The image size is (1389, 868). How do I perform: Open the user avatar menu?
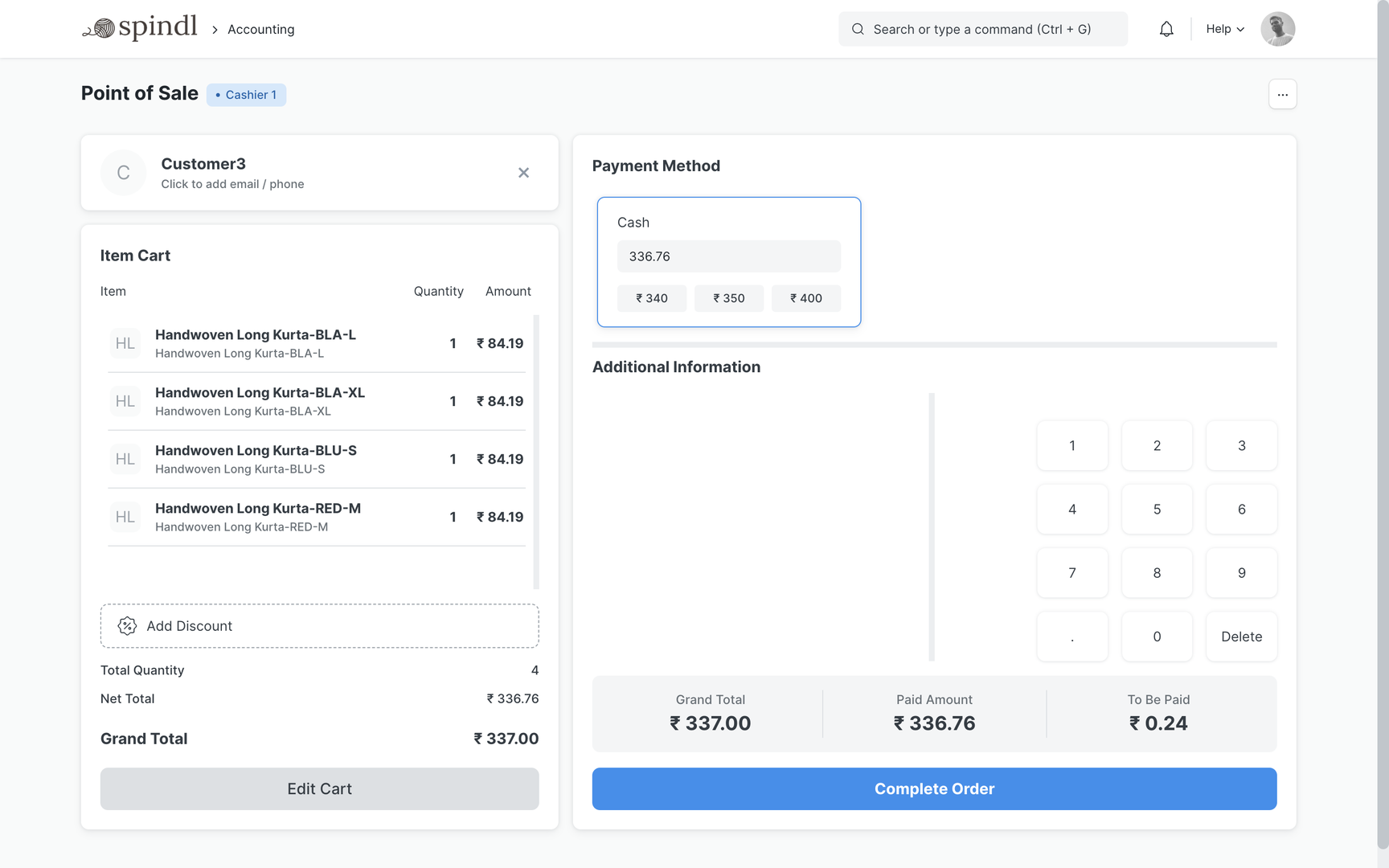[1277, 29]
